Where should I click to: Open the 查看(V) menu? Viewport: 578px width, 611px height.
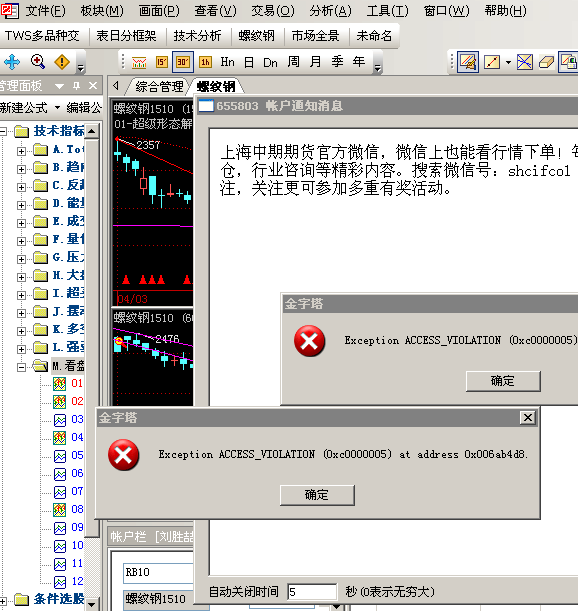pos(216,11)
